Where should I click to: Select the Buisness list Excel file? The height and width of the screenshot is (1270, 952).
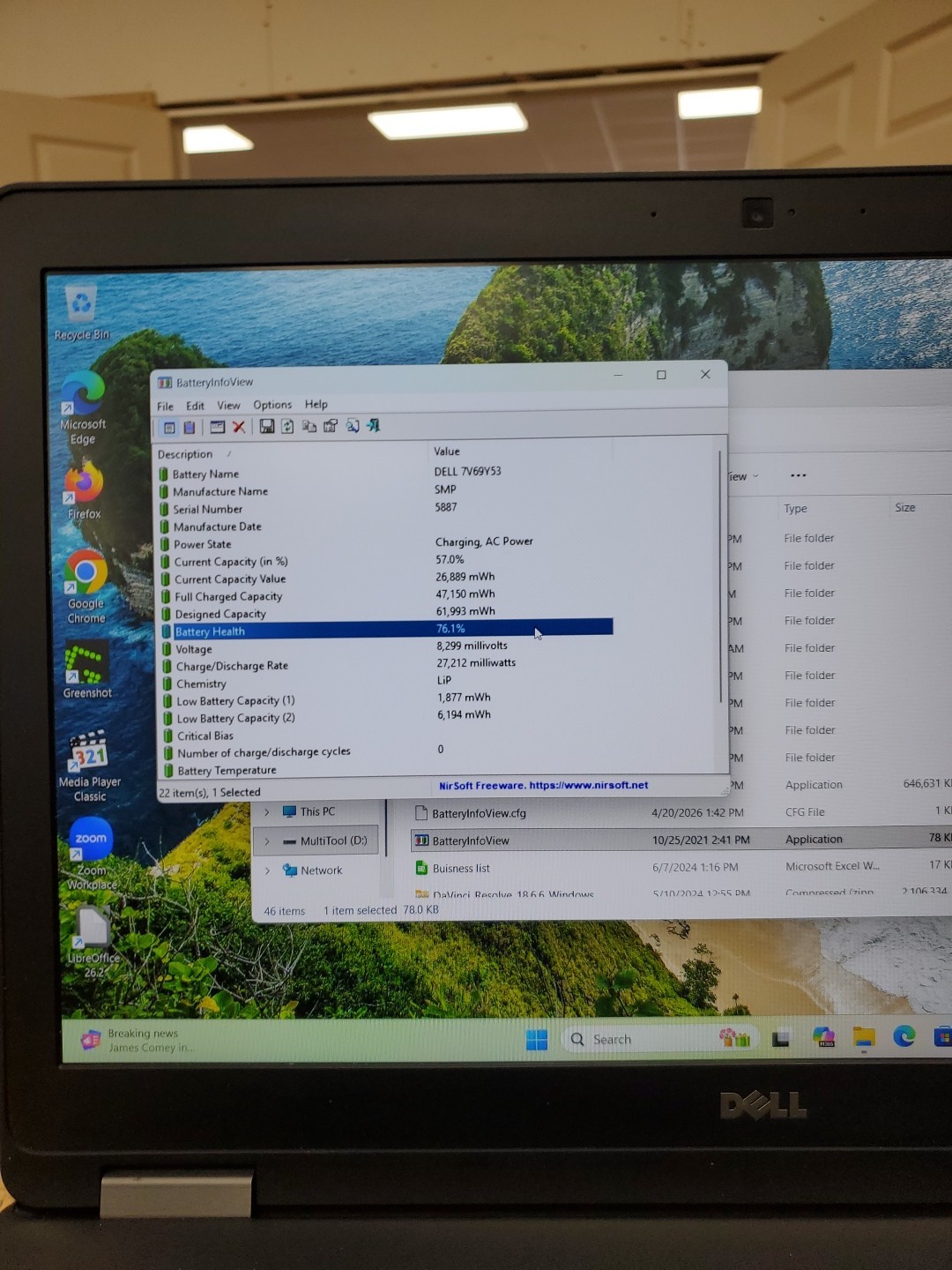pyautogui.click(x=452, y=868)
